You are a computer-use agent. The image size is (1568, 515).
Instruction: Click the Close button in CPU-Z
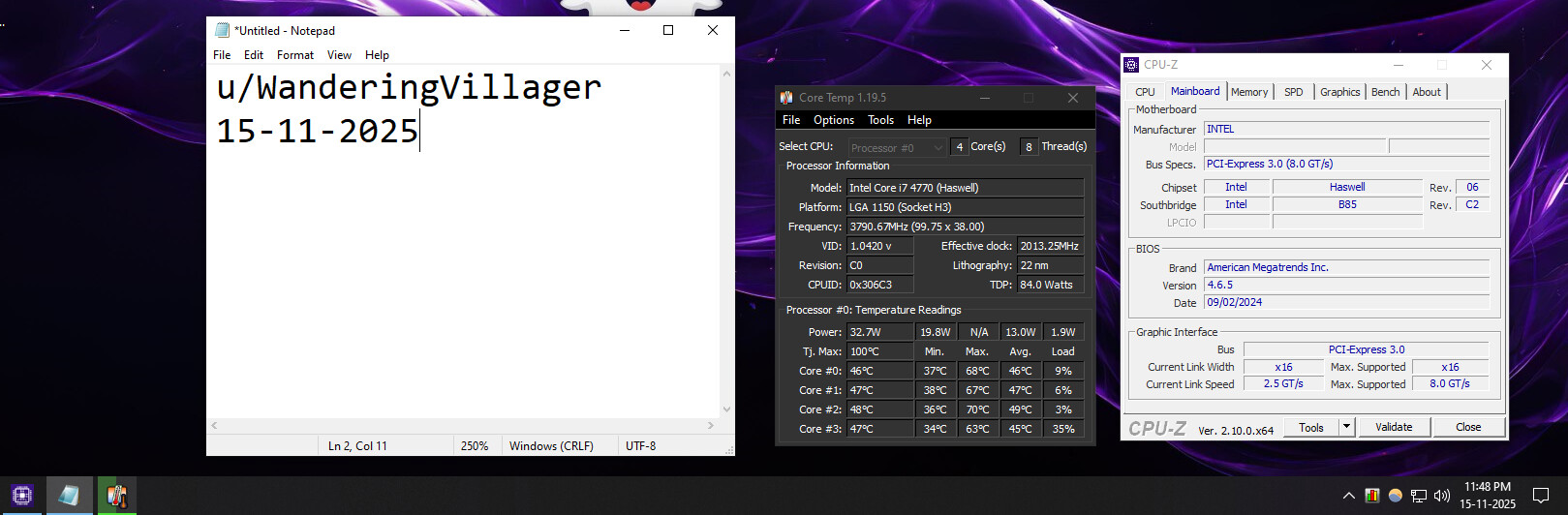[1468, 427]
